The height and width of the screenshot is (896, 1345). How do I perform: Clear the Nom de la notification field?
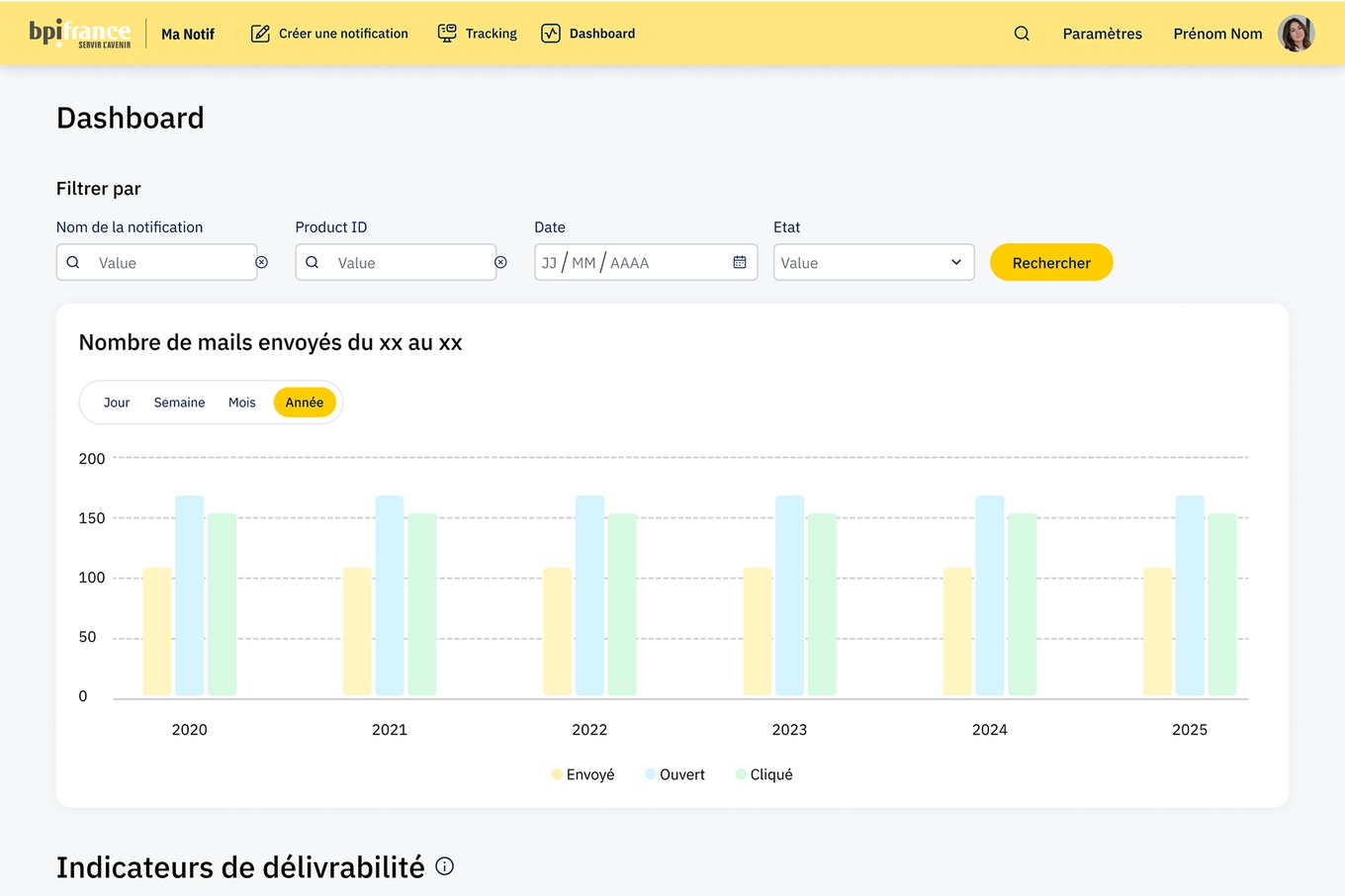click(x=262, y=262)
